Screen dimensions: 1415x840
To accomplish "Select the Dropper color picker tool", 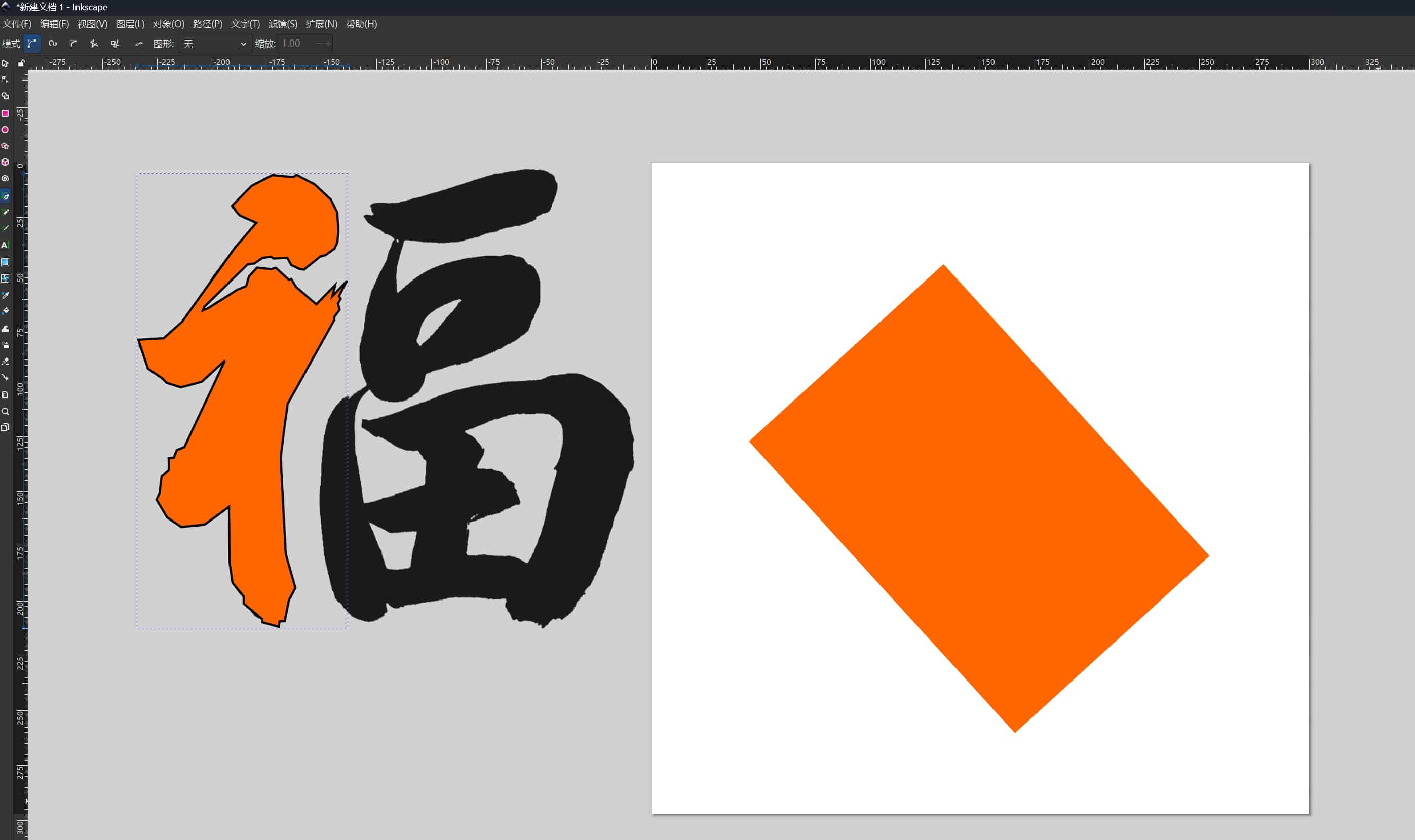I will click(x=5, y=295).
